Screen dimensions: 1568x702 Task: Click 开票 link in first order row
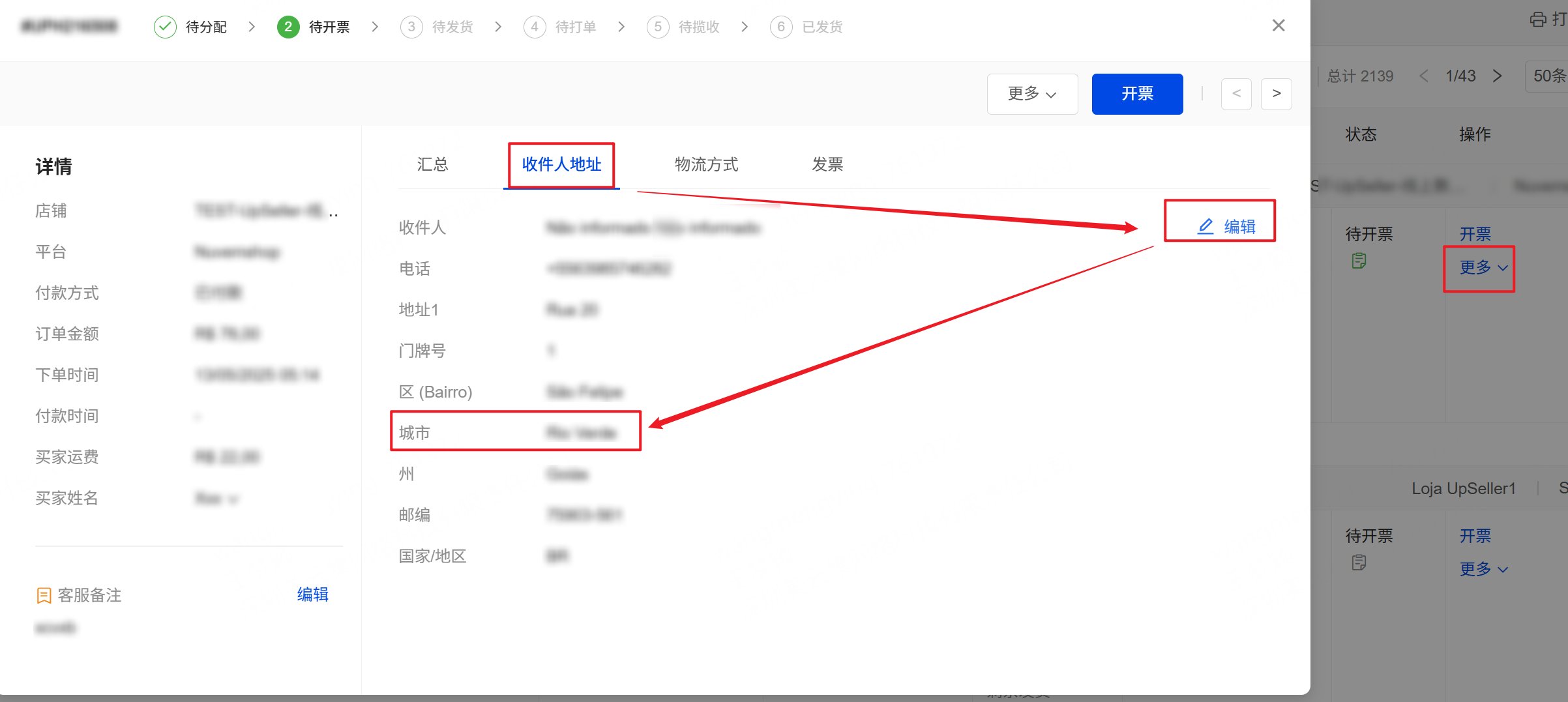click(1475, 234)
